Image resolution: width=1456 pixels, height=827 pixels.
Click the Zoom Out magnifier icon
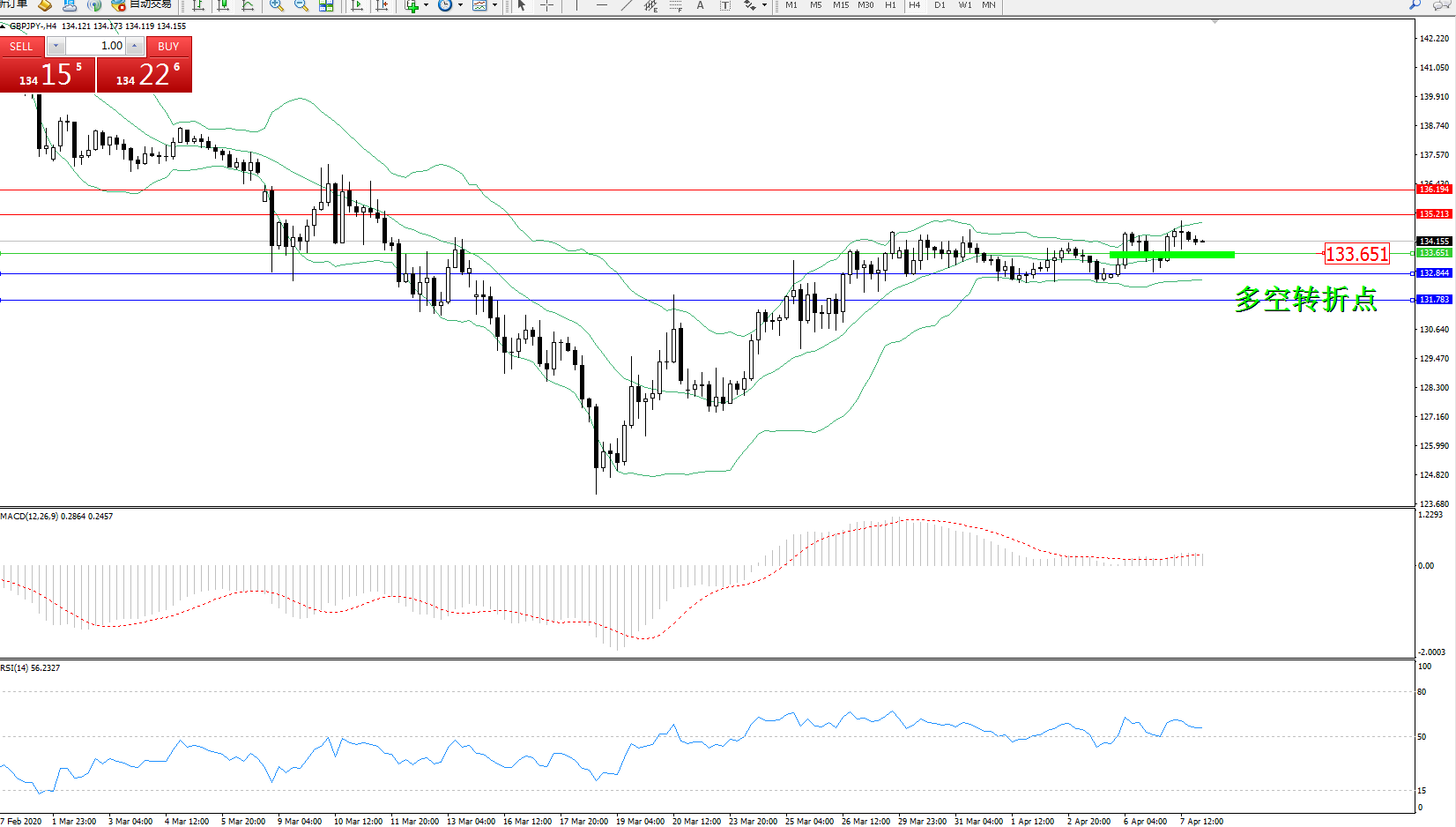click(301, 5)
